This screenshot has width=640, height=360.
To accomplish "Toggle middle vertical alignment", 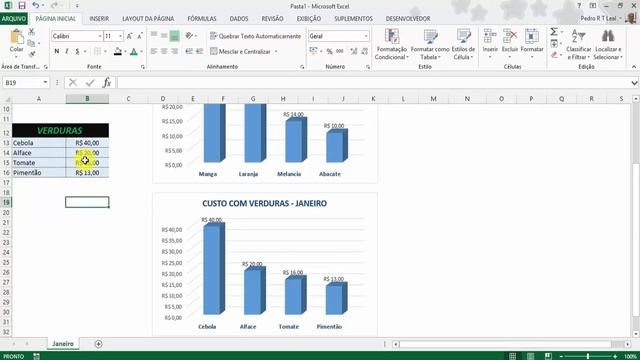I will [164, 36].
